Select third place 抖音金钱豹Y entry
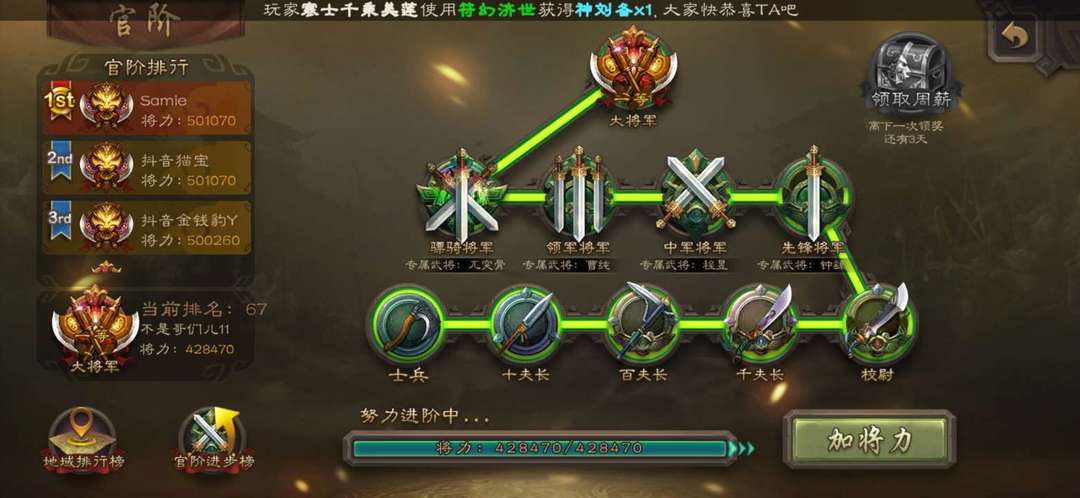The image size is (1080, 498). 147,228
